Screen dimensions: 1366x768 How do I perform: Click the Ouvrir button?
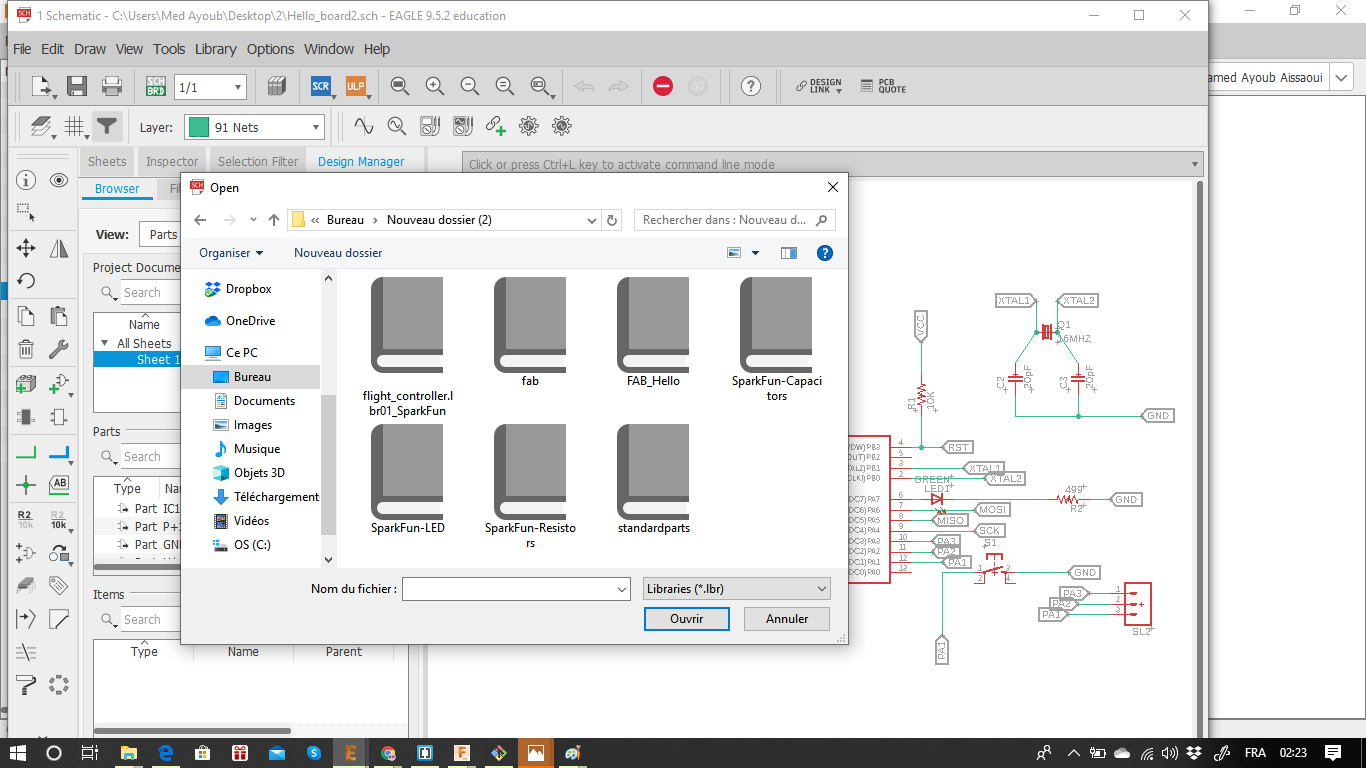(686, 619)
